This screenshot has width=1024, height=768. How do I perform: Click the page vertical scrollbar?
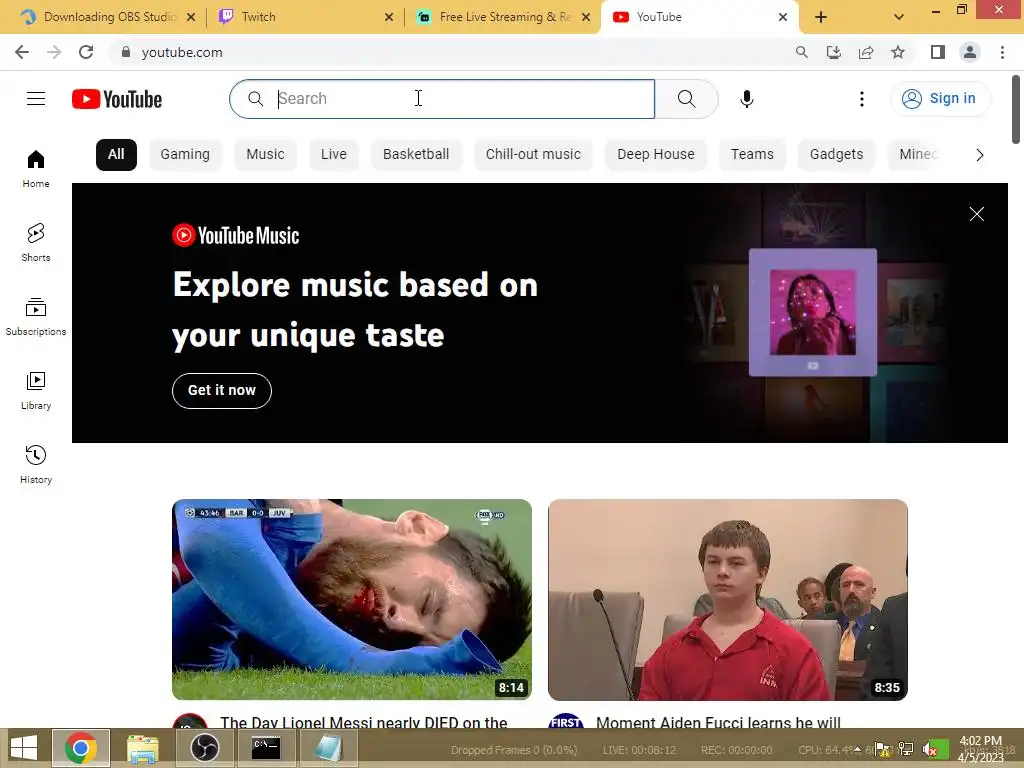(1016, 110)
